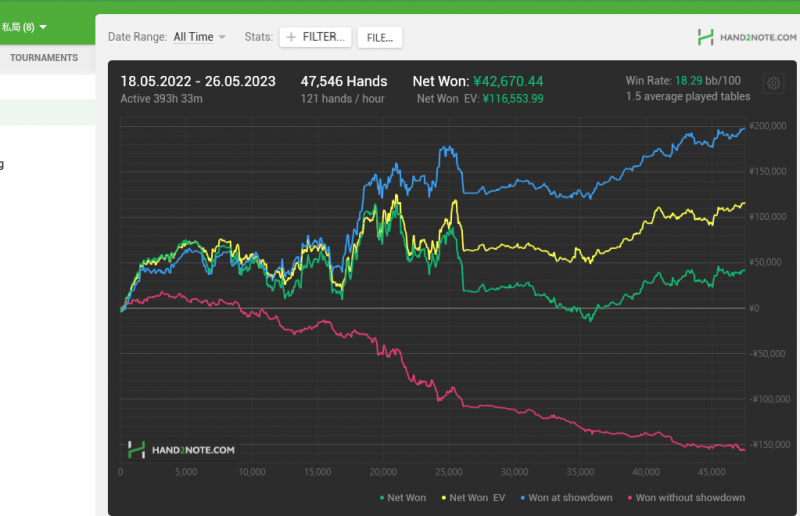Image resolution: width=800 pixels, height=516 pixels.
Task: Toggle Net Won series in legend
Action: click(404, 497)
